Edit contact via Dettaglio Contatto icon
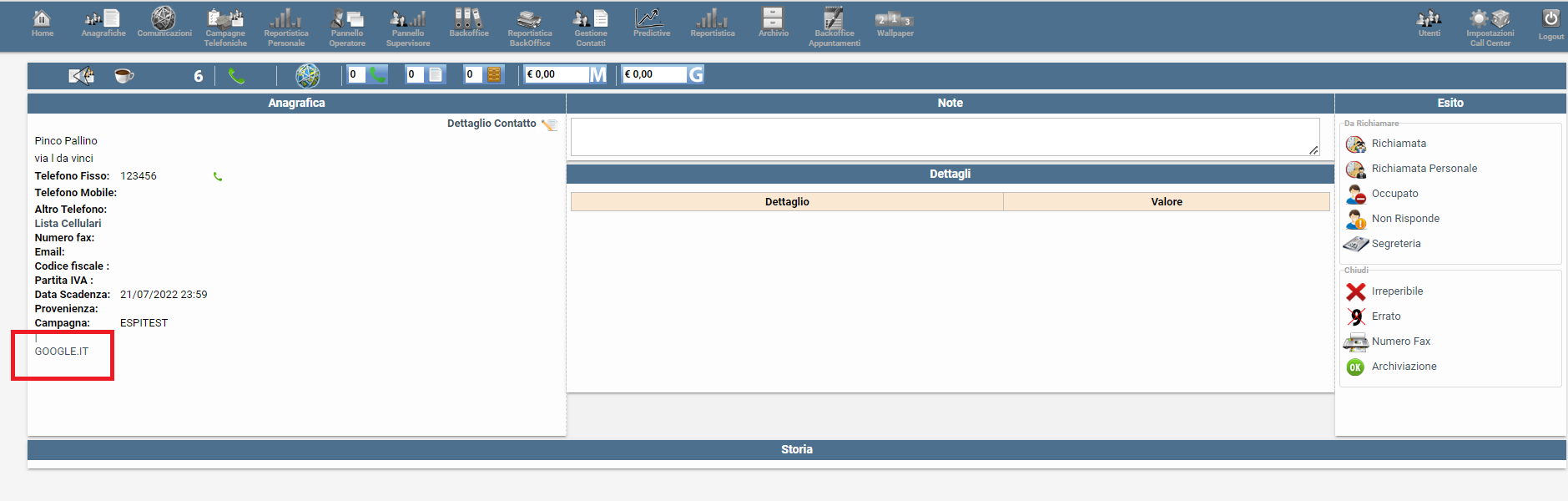1568x501 pixels. point(549,124)
